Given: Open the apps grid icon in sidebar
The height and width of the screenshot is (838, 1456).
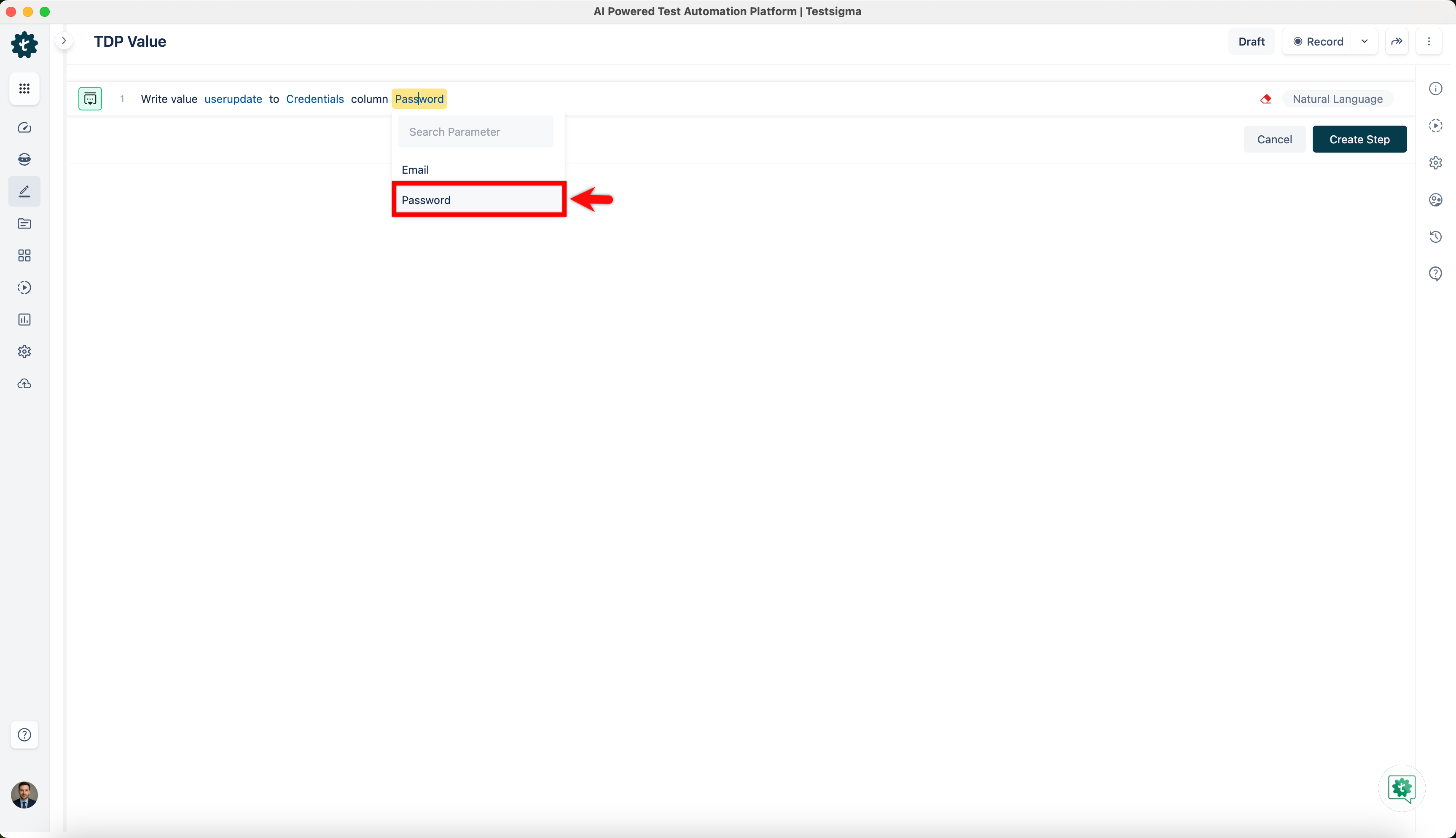Looking at the screenshot, I should click(x=24, y=89).
